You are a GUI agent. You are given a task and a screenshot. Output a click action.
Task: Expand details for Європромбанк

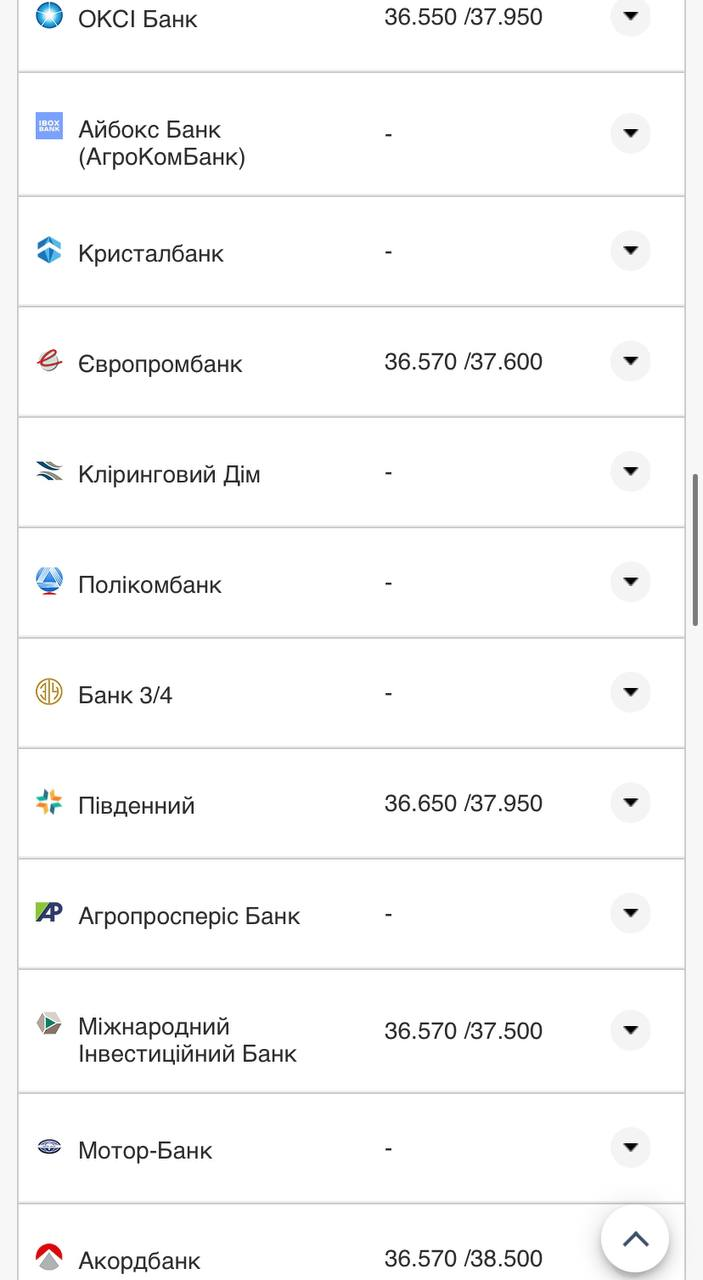click(x=630, y=361)
